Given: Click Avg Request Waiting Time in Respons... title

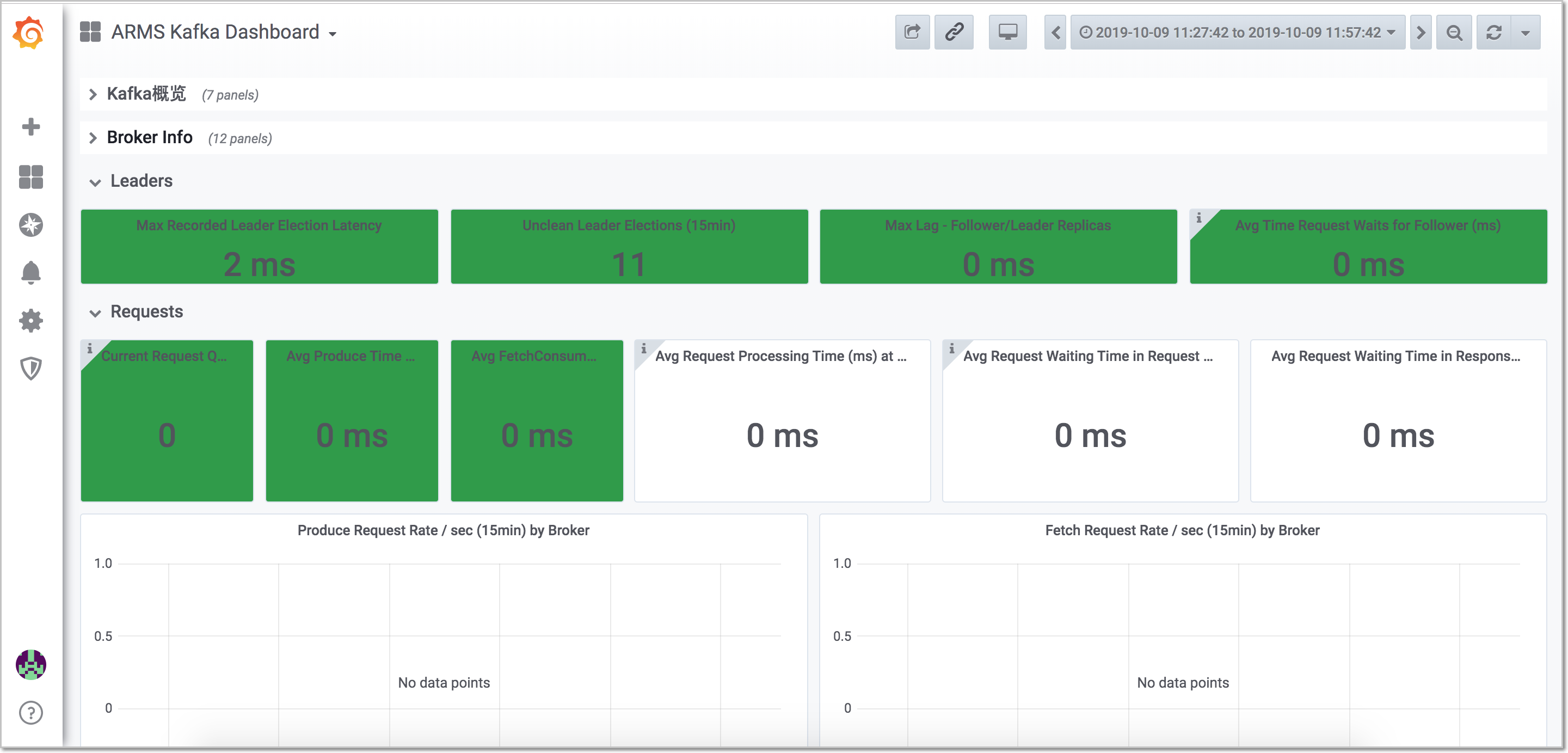Looking at the screenshot, I should [1397, 356].
